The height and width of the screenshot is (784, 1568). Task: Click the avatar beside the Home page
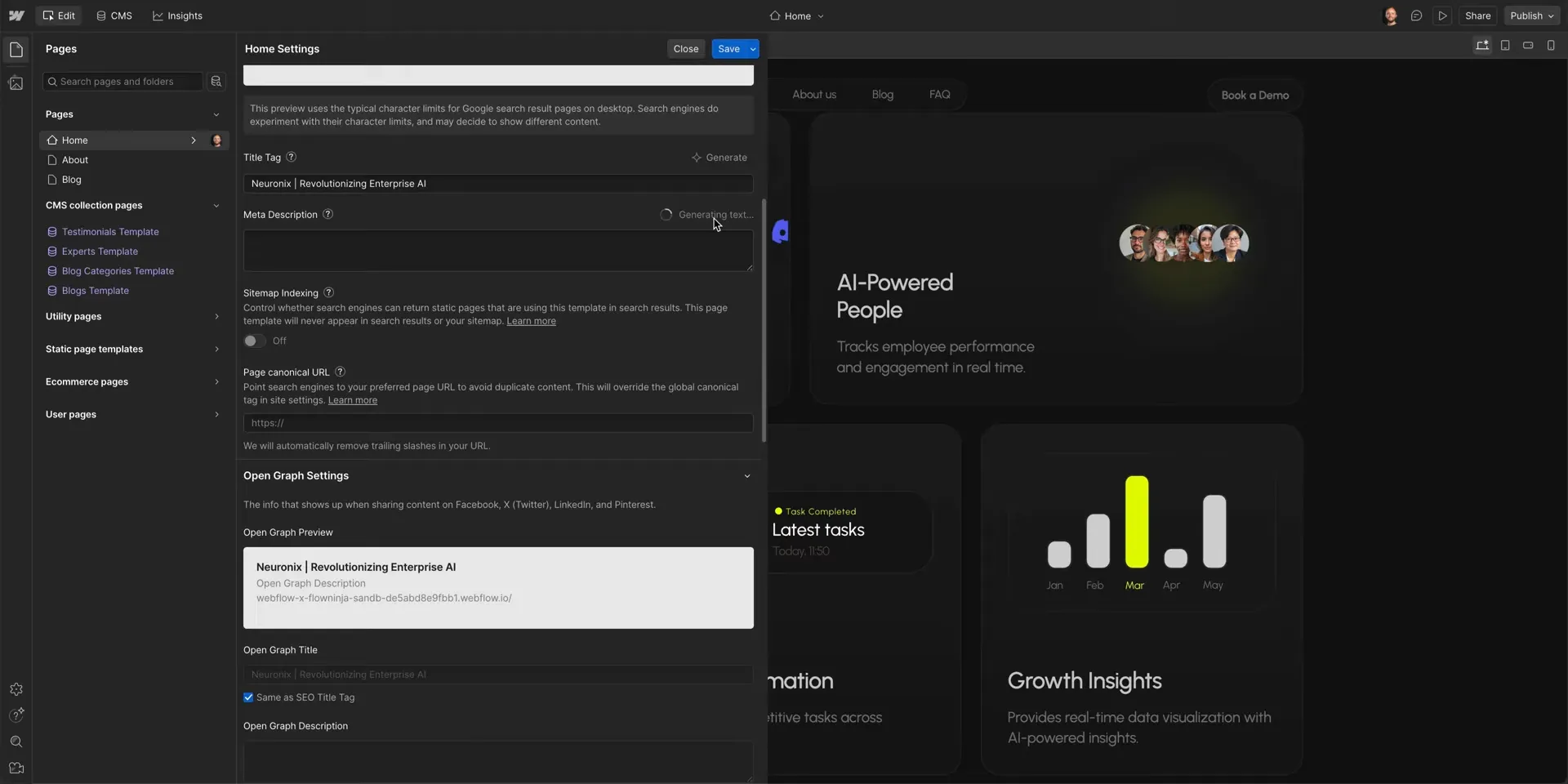(x=216, y=140)
